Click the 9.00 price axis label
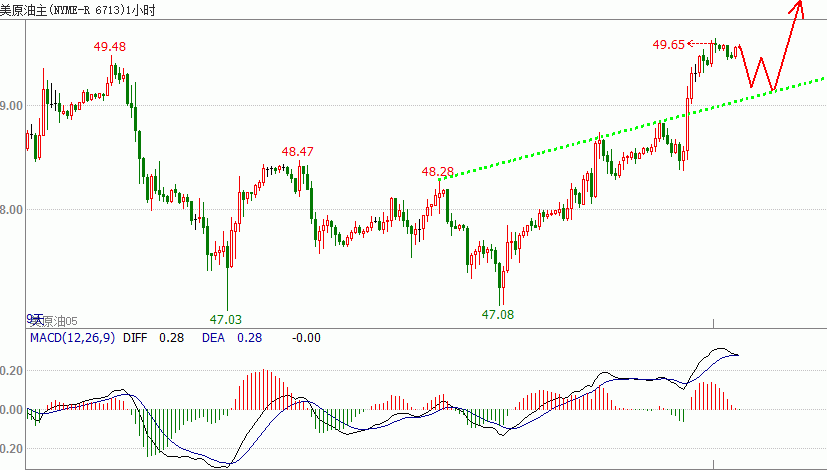Image resolution: width=827 pixels, height=470 pixels. pyautogui.click(x=12, y=106)
